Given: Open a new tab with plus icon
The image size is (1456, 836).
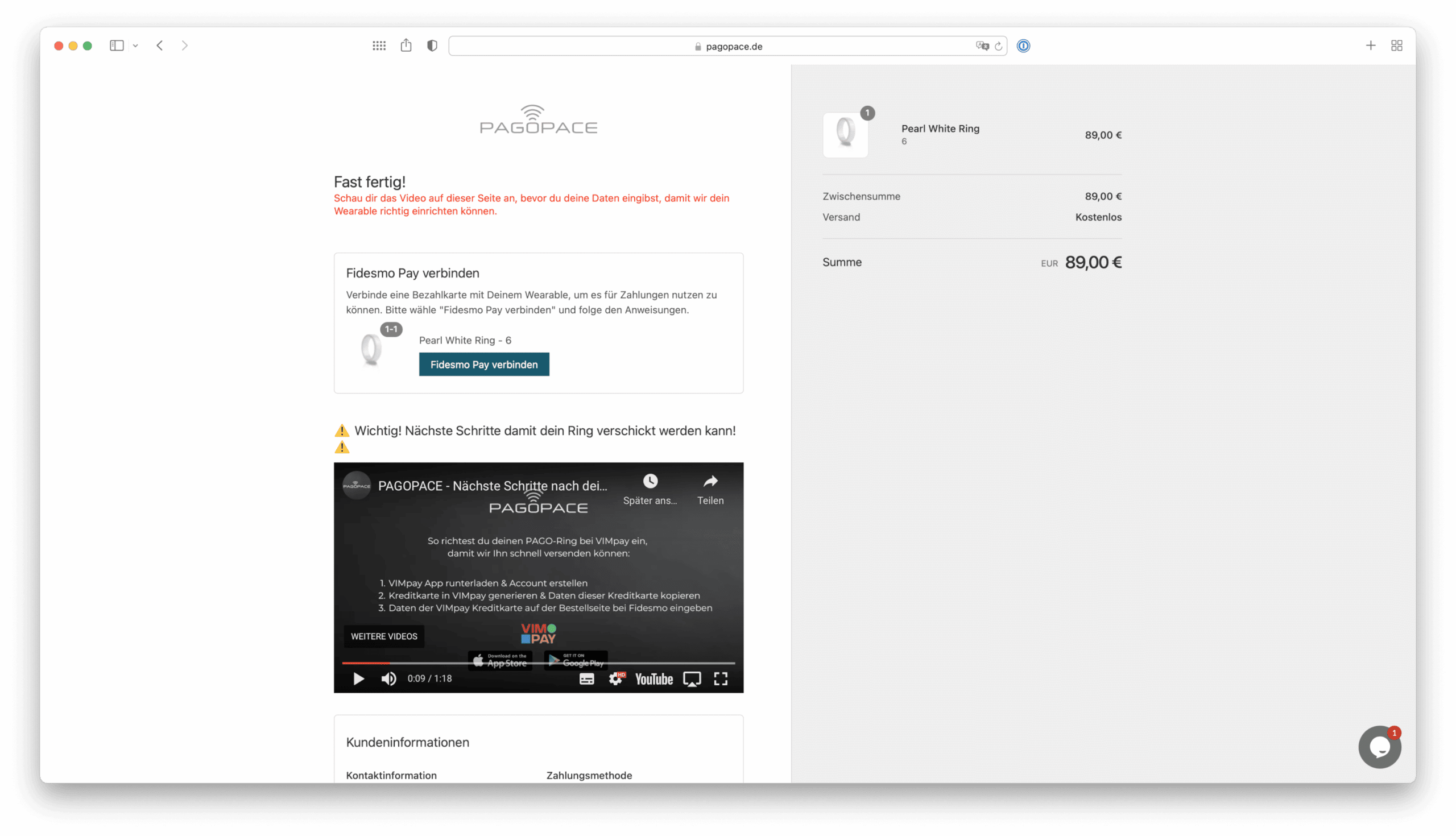Looking at the screenshot, I should click(1371, 45).
